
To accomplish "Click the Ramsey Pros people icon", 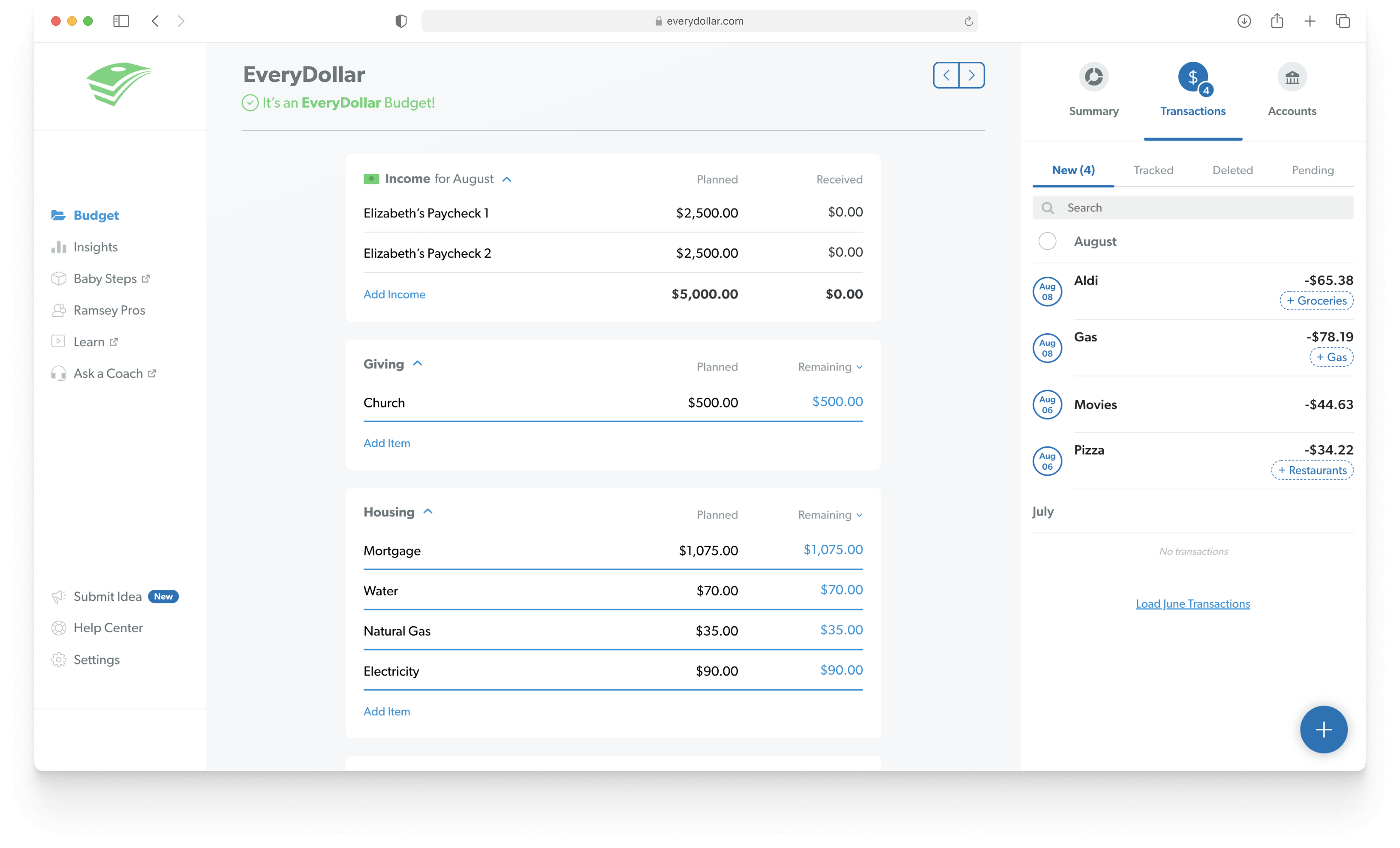I will [58, 310].
